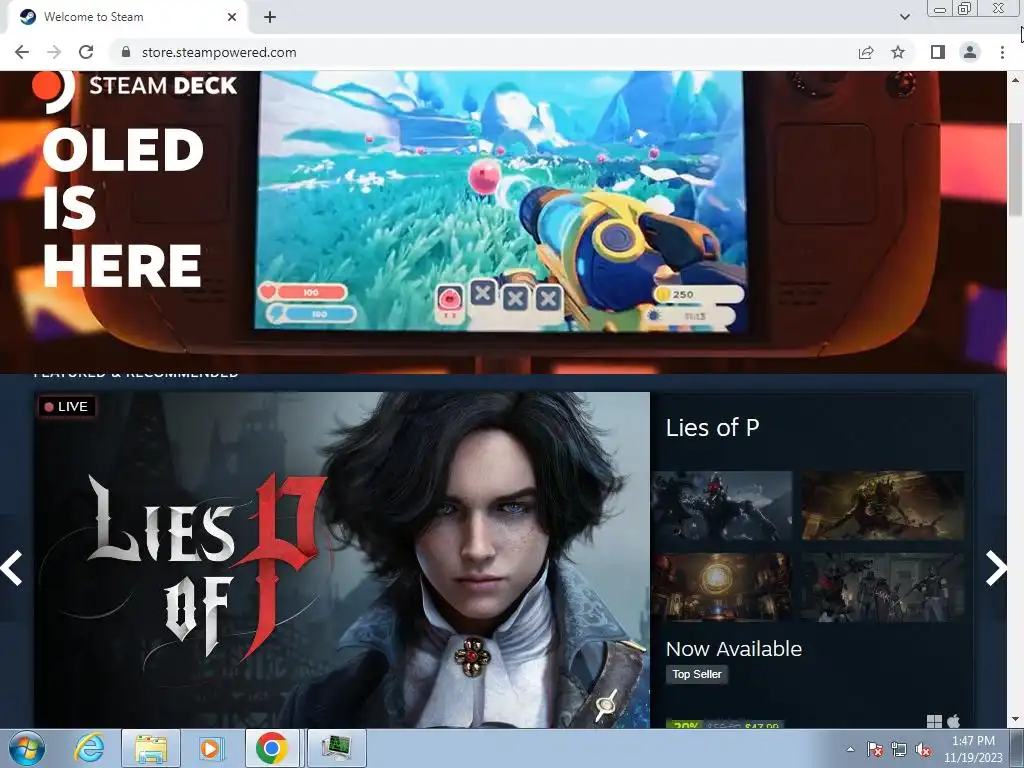View site info via the padlock icon
The height and width of the screenshot is (768, 1024).
click(x=126, y=52)
